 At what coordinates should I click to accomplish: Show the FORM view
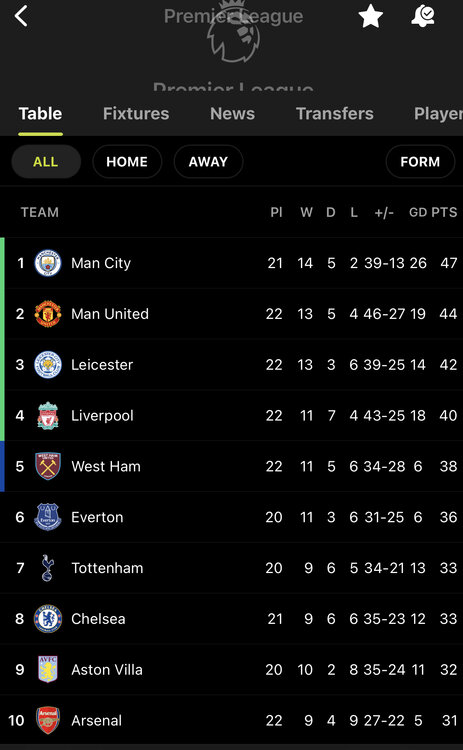coord(420,162)
